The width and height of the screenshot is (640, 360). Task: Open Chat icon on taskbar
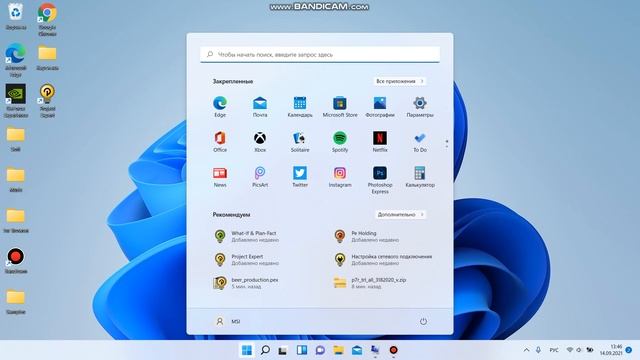pyautogui.click(x=320, y=350)
